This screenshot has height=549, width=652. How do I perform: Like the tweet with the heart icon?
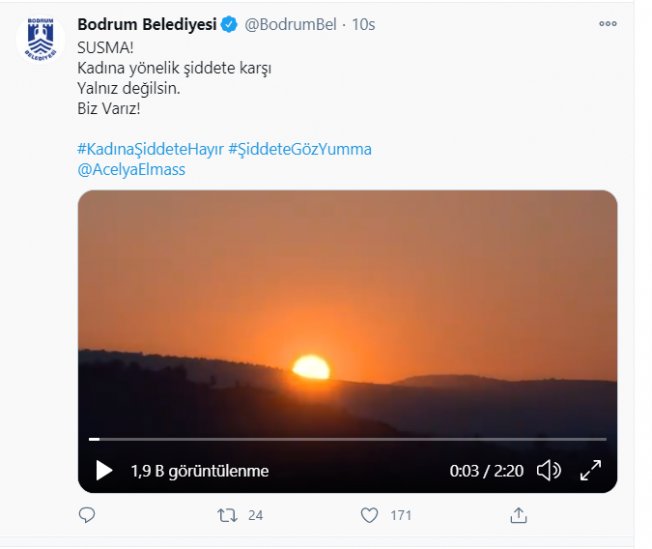pos(369,515)
